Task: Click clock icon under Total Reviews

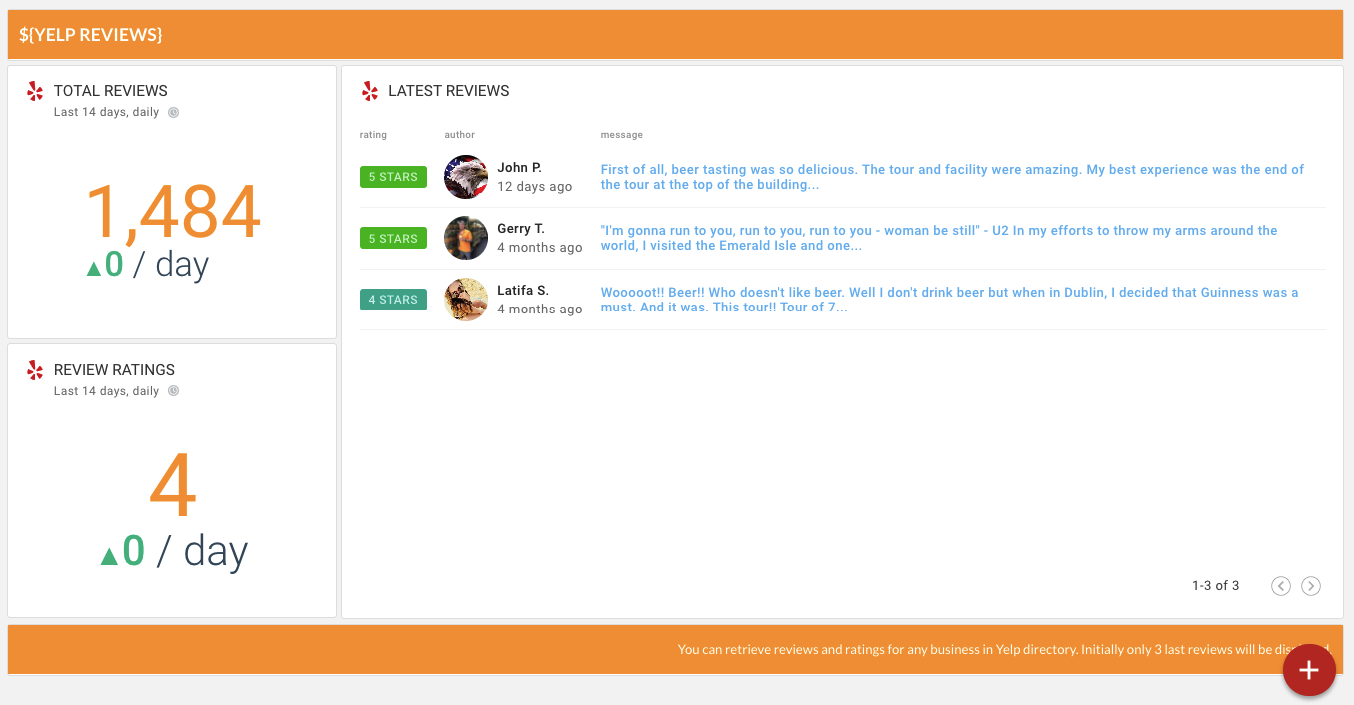Action: pos(173,112)
